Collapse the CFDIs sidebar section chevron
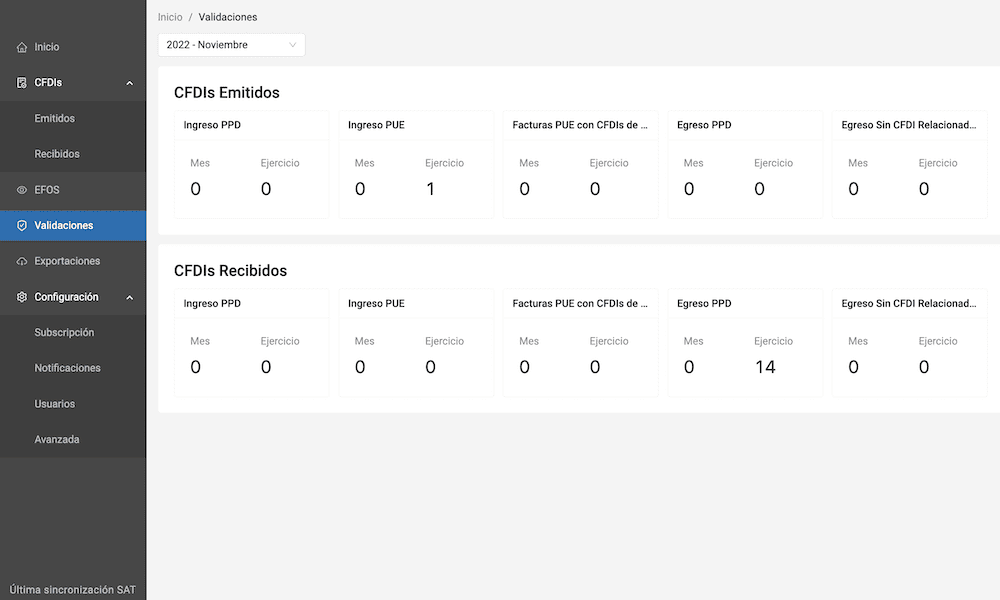This screenshot has height=600, width=1000. click(x=130, y=83)
